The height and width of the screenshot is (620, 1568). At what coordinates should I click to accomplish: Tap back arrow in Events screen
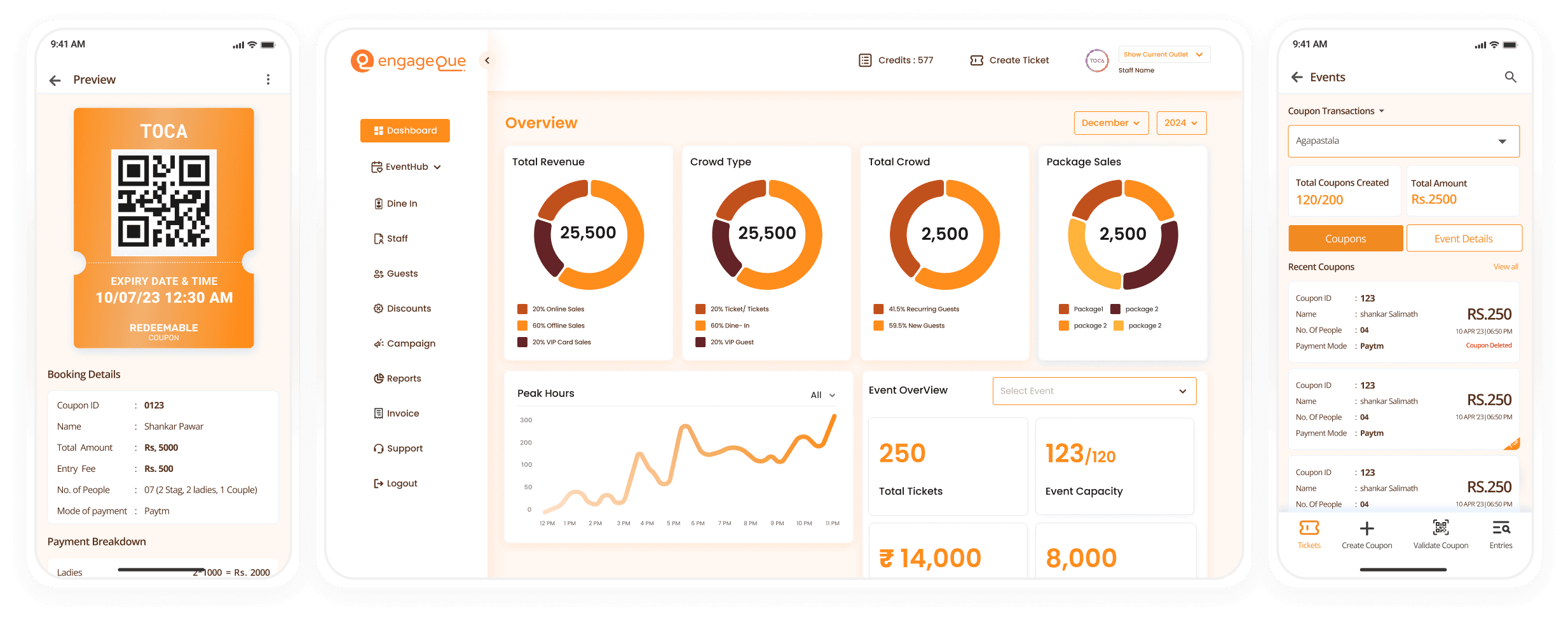coord(1297,77)
